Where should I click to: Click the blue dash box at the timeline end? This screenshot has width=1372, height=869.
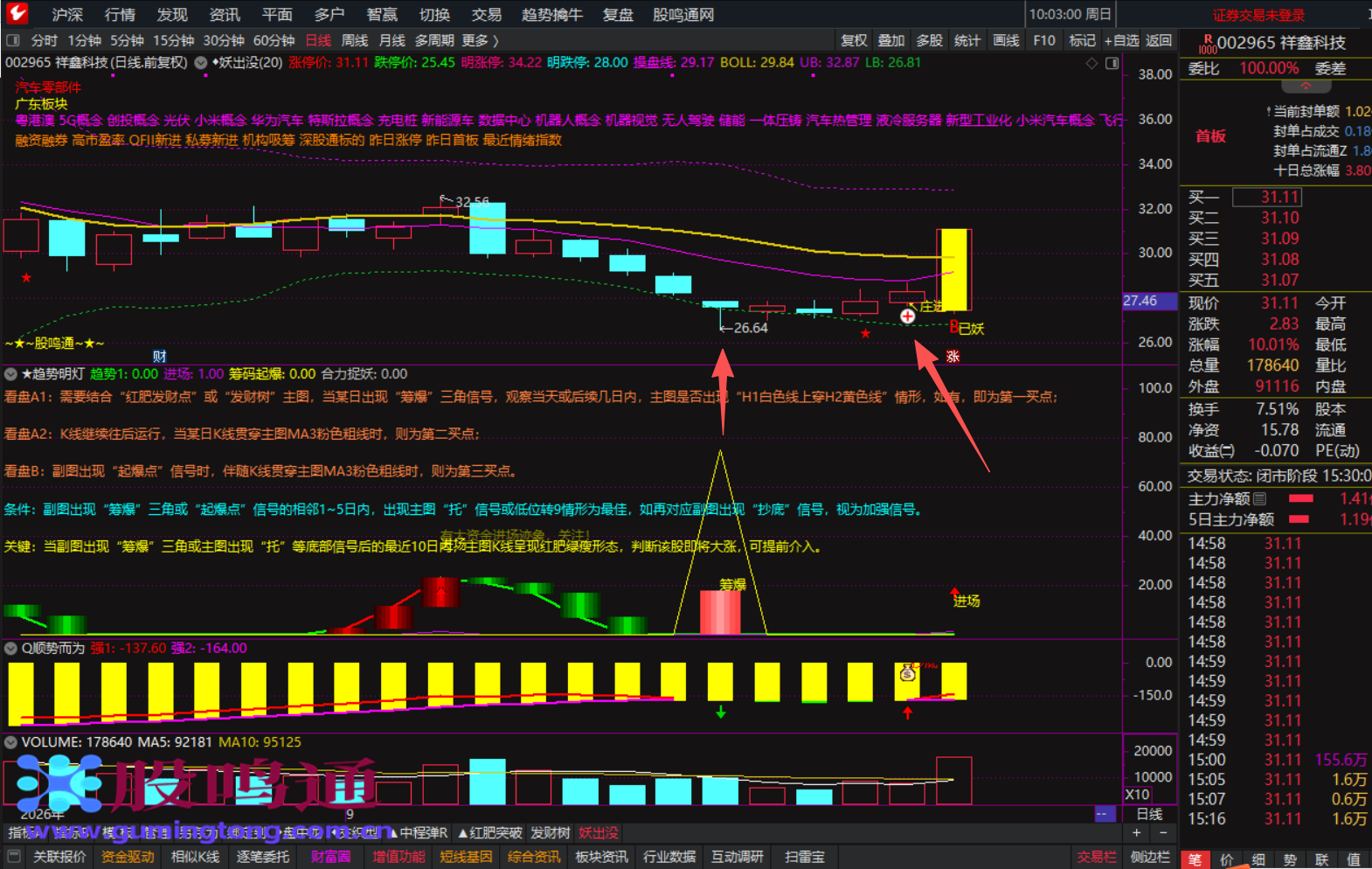[x=1105, y=814]
